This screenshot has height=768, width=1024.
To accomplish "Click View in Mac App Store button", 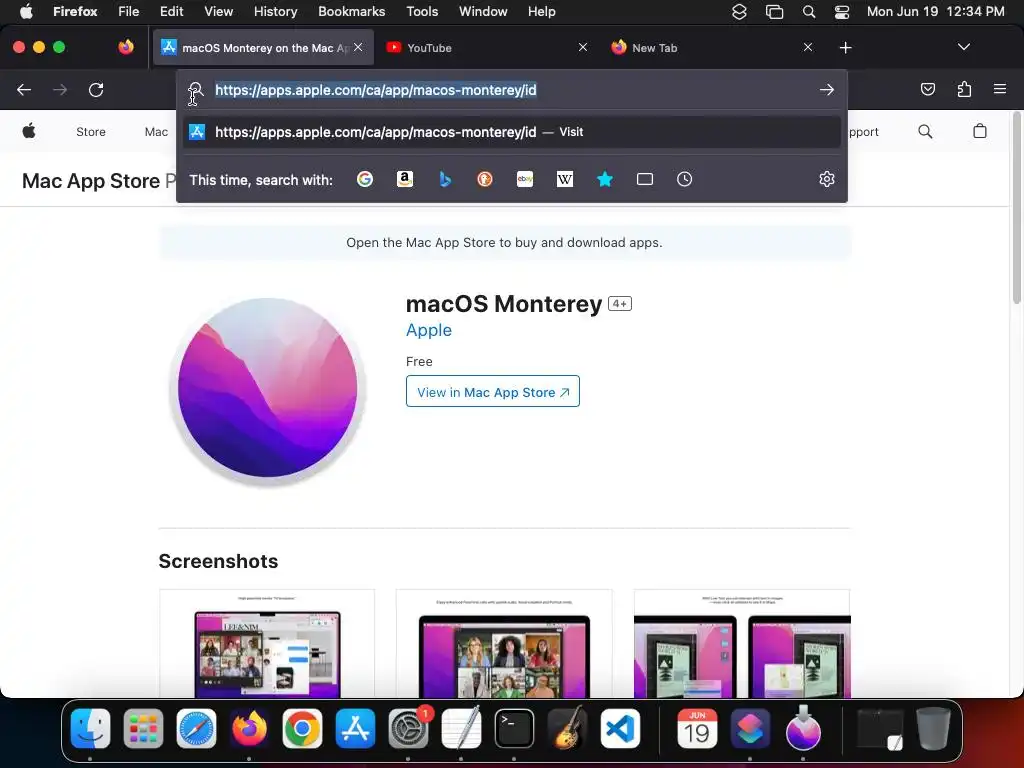I will coord(492,391).
